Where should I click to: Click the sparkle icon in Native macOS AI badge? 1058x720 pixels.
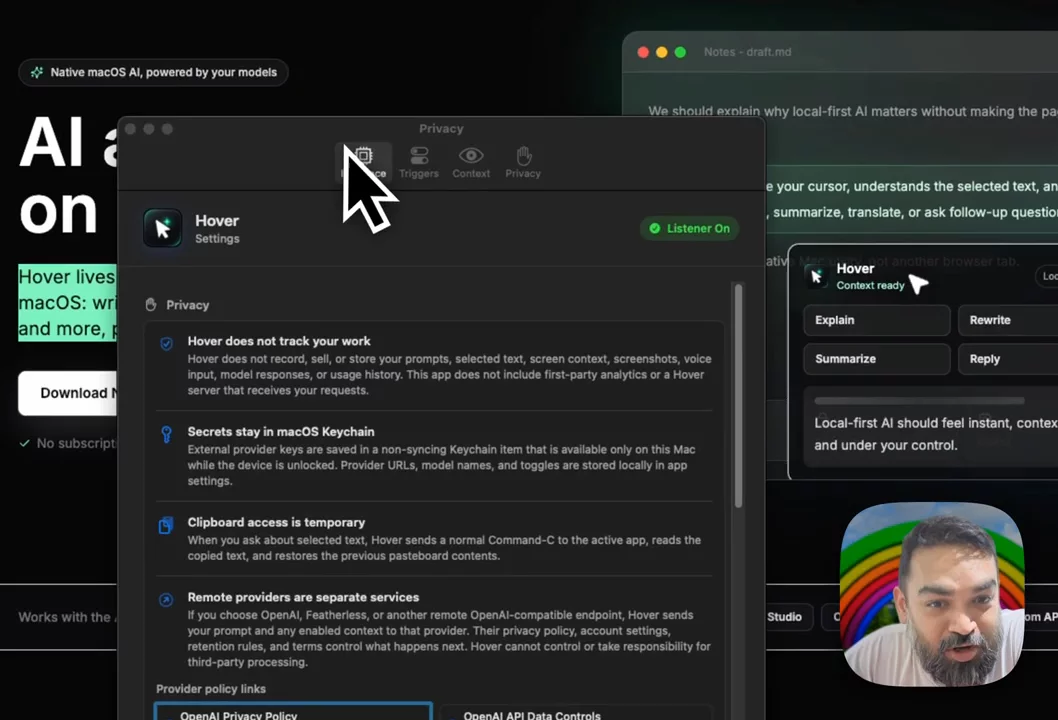click(x=37, y=72)
